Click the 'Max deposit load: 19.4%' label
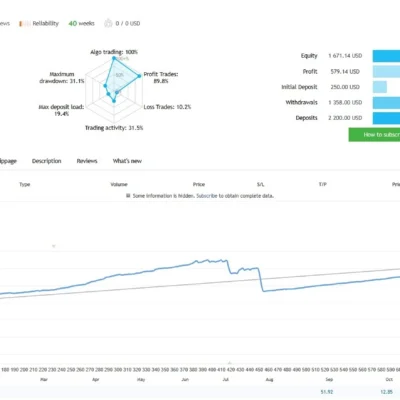 [61, 110]
